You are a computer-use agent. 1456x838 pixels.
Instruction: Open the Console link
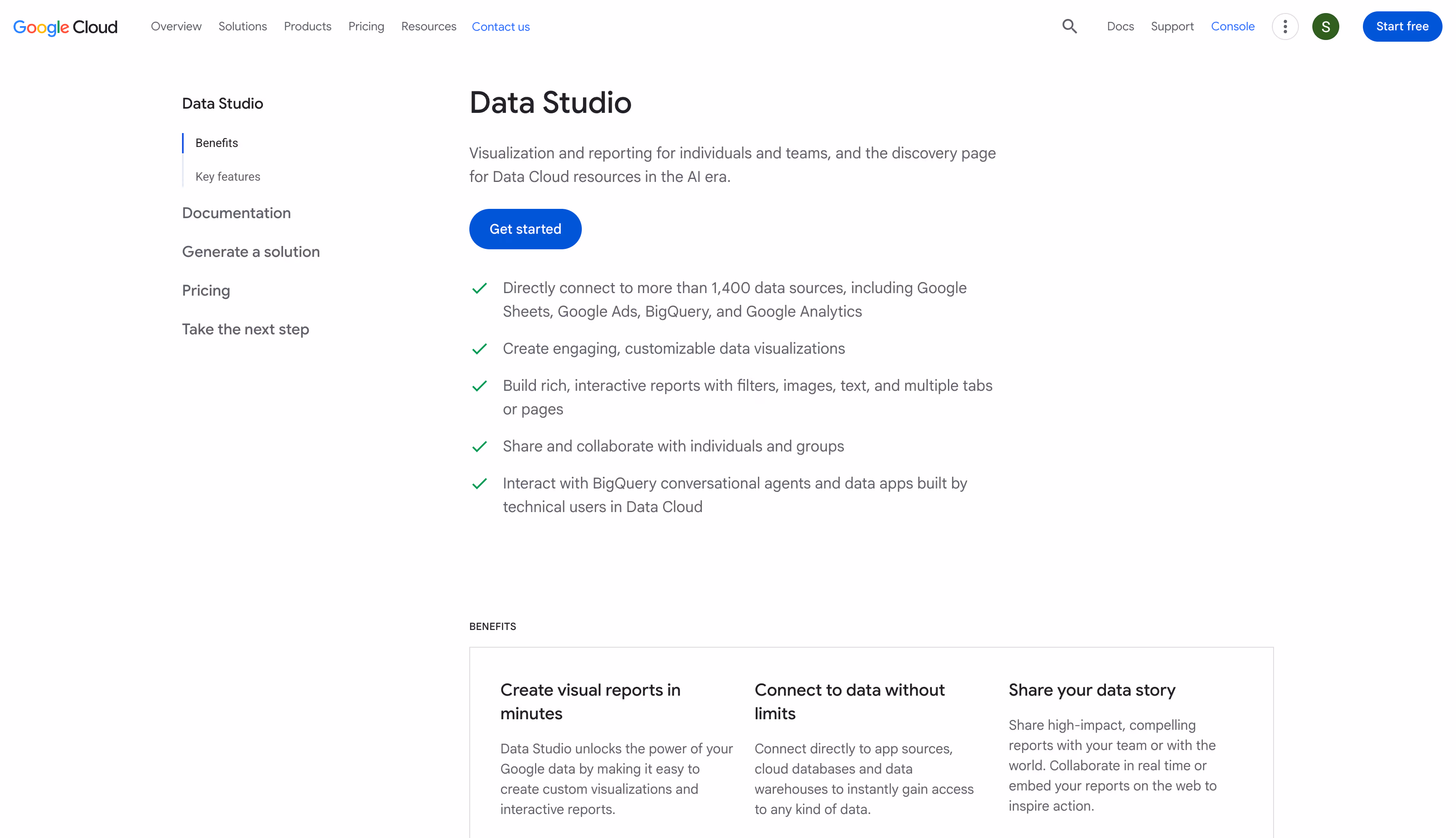tap(1232, 27)
